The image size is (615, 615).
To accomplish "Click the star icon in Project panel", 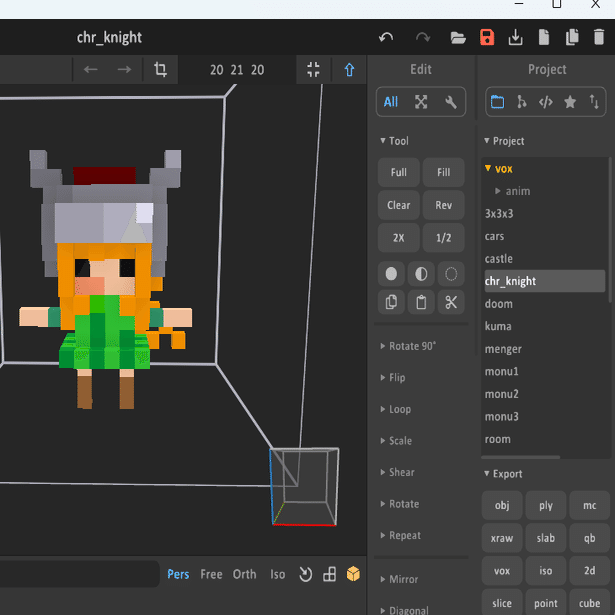I will 570,102.
